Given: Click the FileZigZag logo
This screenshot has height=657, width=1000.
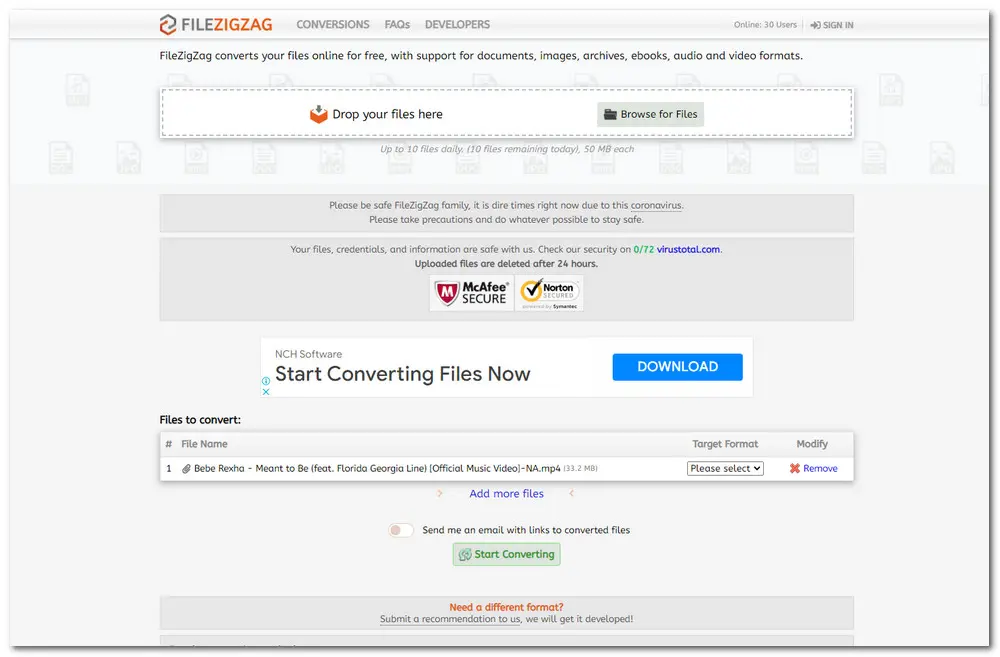Looking at the screenshot, I should click(x=216, y=25).
